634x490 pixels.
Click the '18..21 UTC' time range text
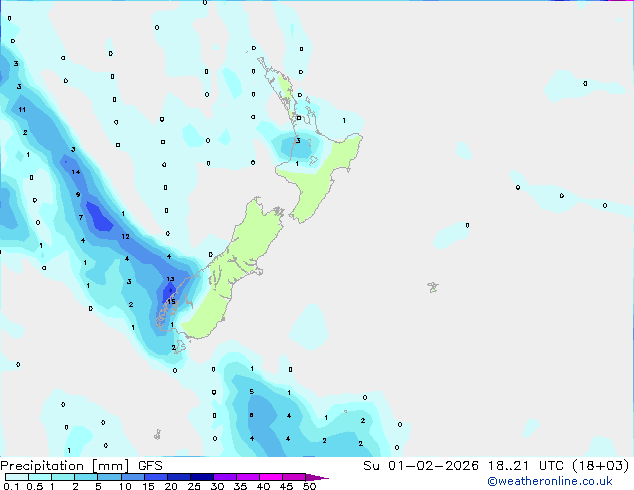(x=525, y=466)
